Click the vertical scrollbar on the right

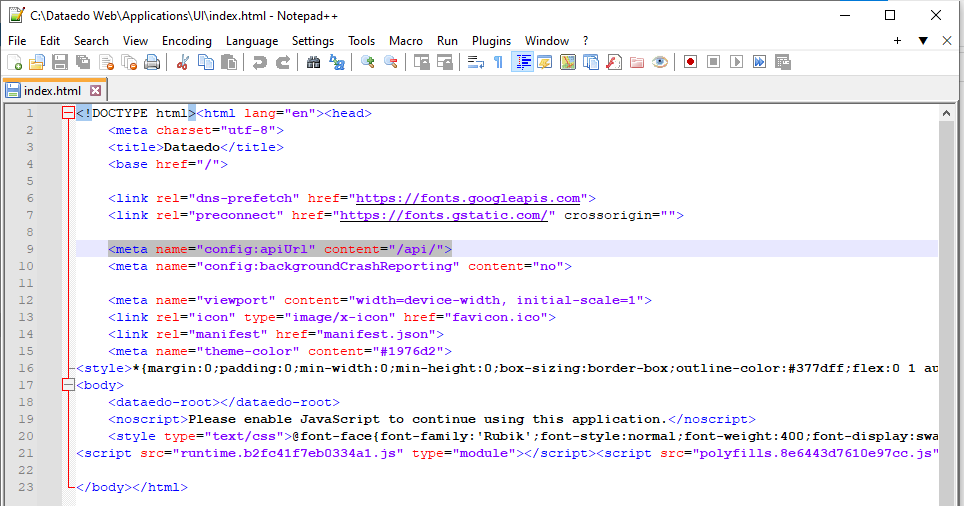click(x=947, y=300)
